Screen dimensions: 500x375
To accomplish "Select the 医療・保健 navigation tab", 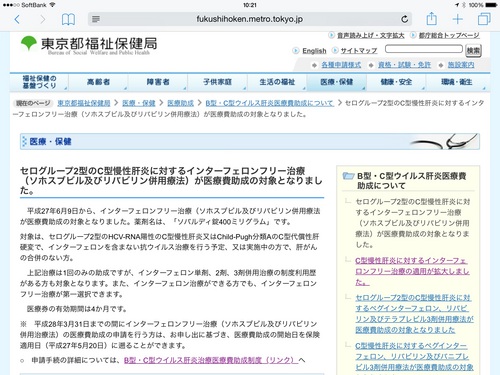I will point(337,82).
